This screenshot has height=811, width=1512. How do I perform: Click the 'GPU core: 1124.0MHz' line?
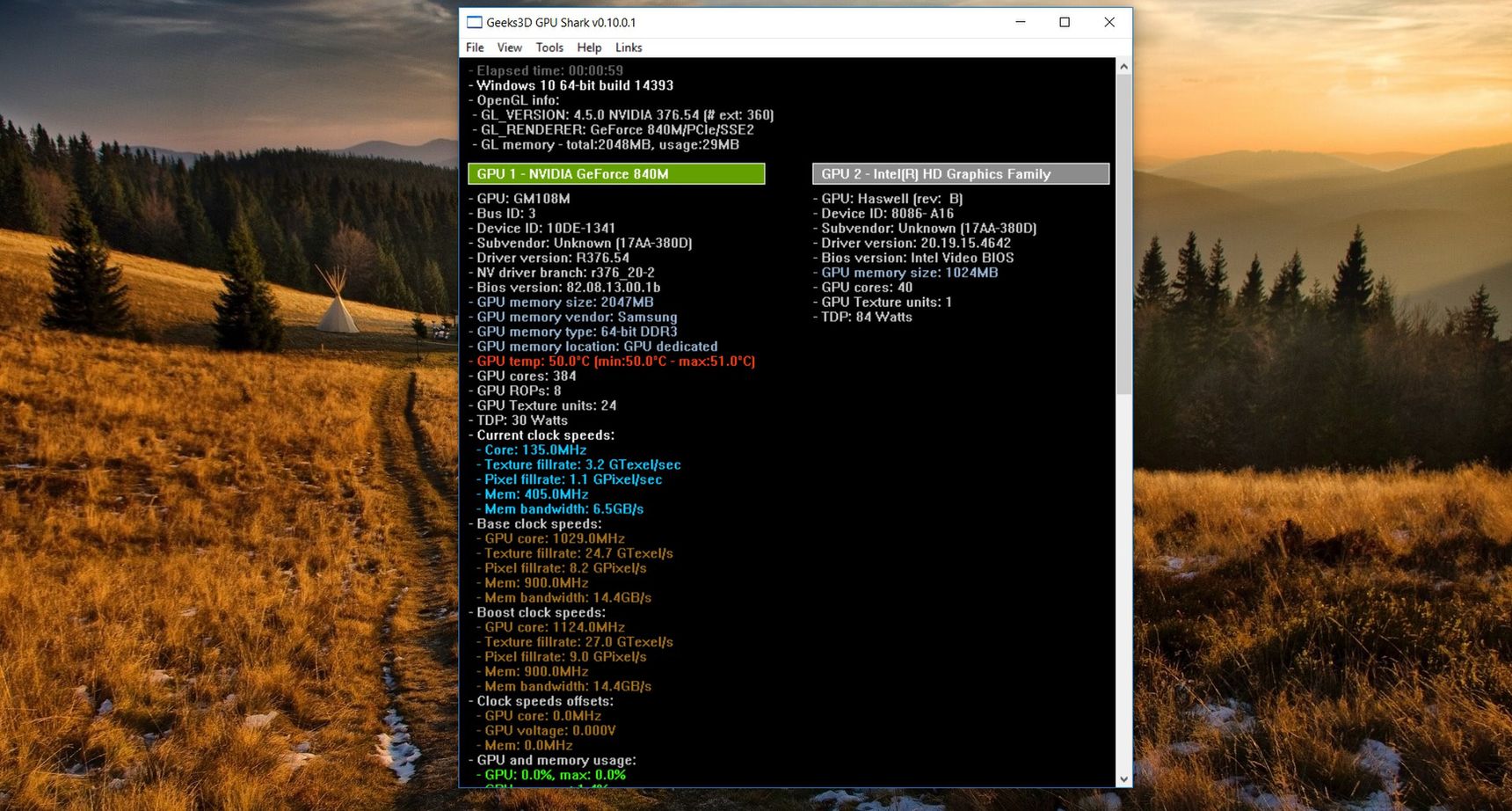(551, 627)
